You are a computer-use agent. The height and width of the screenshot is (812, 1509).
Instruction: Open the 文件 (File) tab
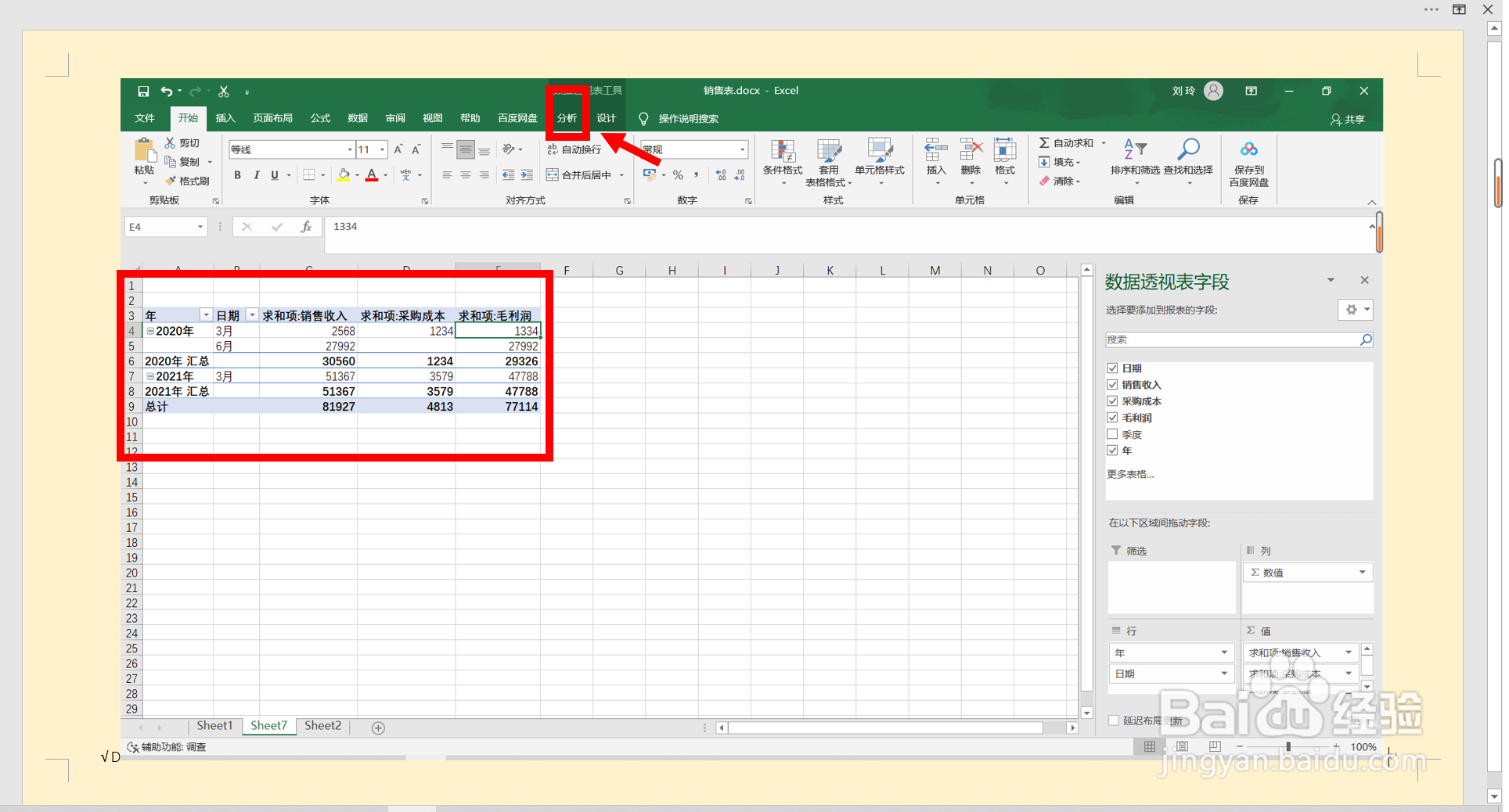[x=145, y=118]
